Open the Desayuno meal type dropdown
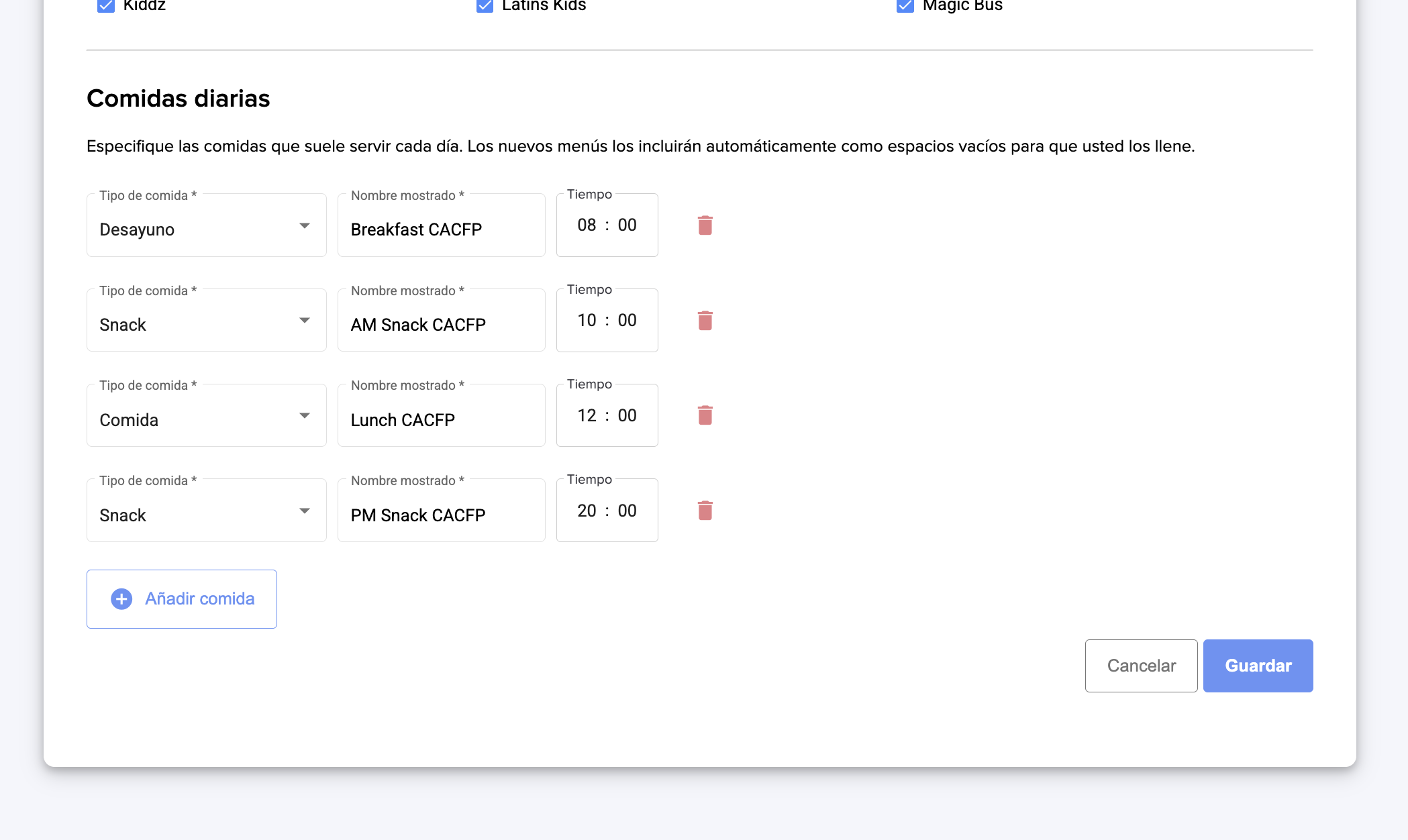The width and height of the screenshot is (1408, 840). (x=206, y=226)
